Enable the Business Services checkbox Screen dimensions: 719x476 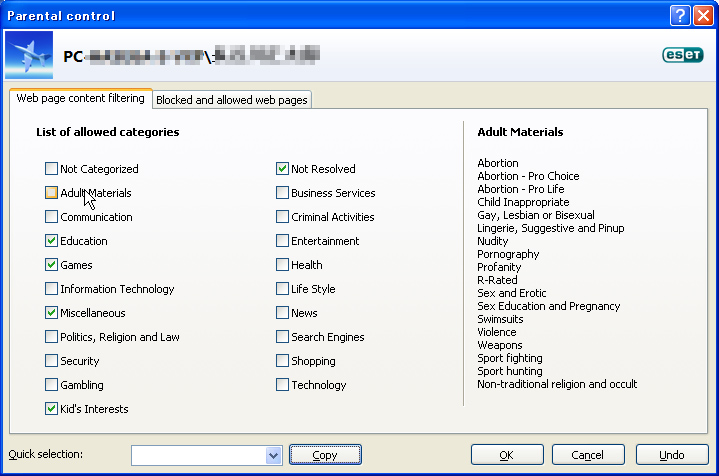(x=282, y=193)
